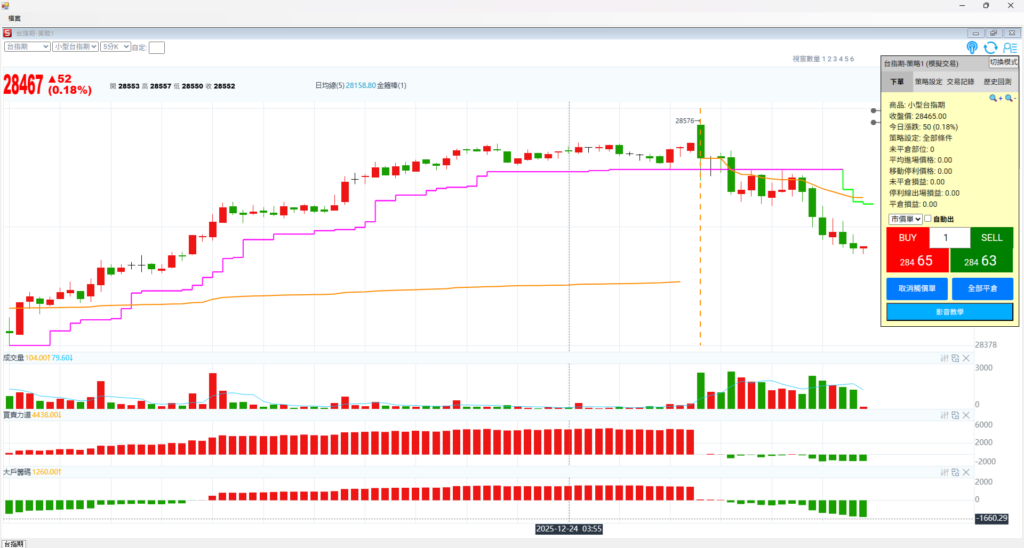Viewport: 1024px width, 548px height.
Task: Pop out the 大戶籌碼 indicator panel
Action: click(x=955, y=471)
